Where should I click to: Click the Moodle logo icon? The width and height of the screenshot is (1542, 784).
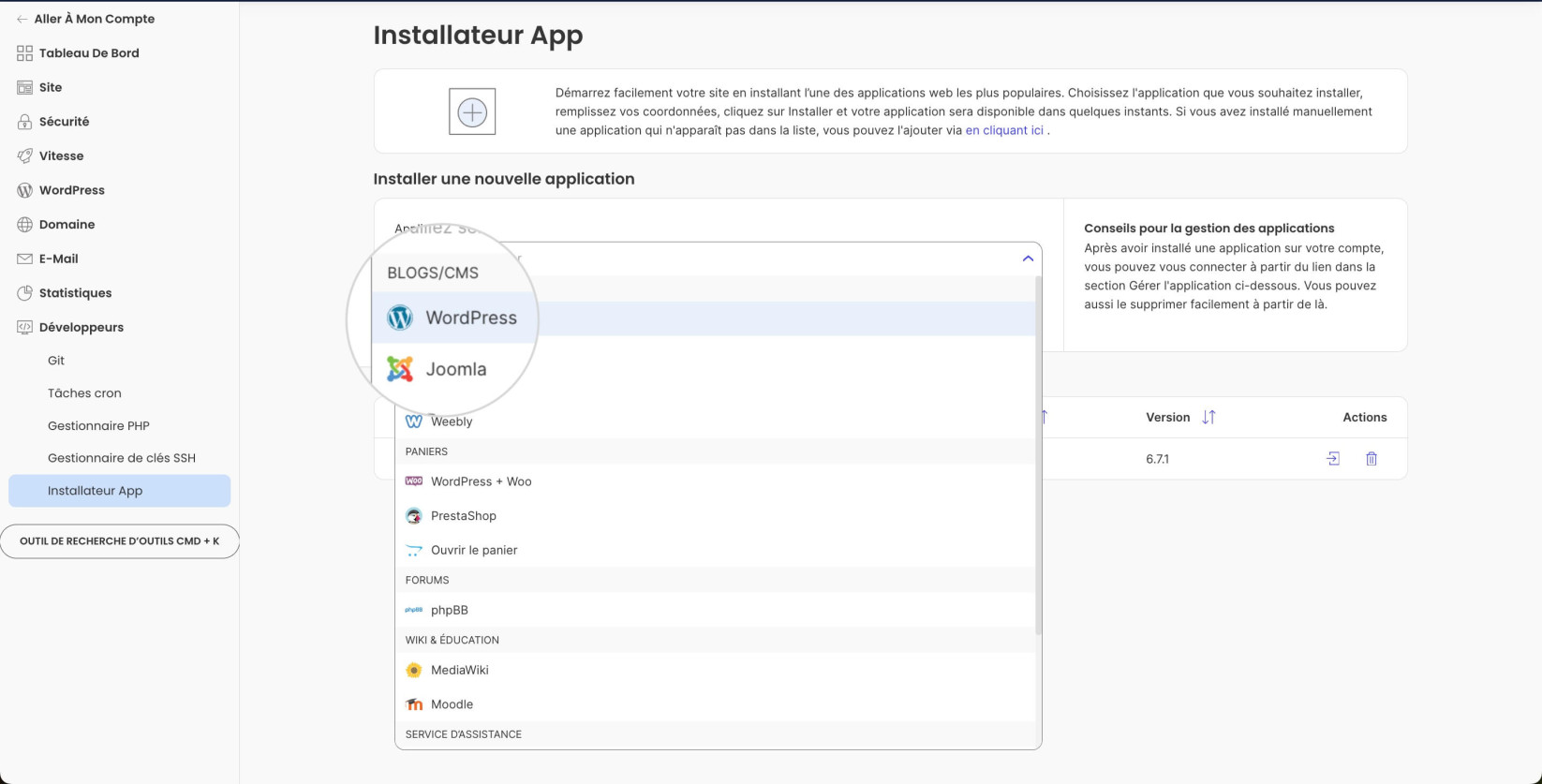[413, 704]
